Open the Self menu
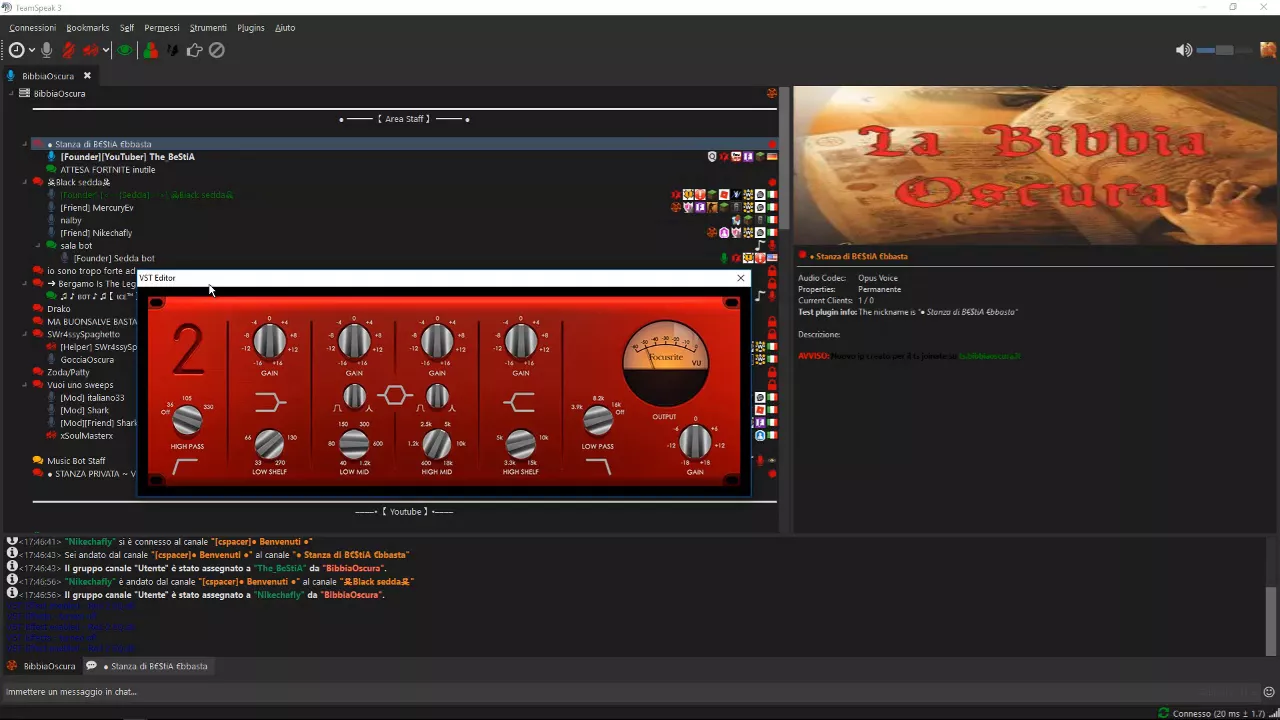Viewport: 1280px width, 720px height. [x=127, y=28]
